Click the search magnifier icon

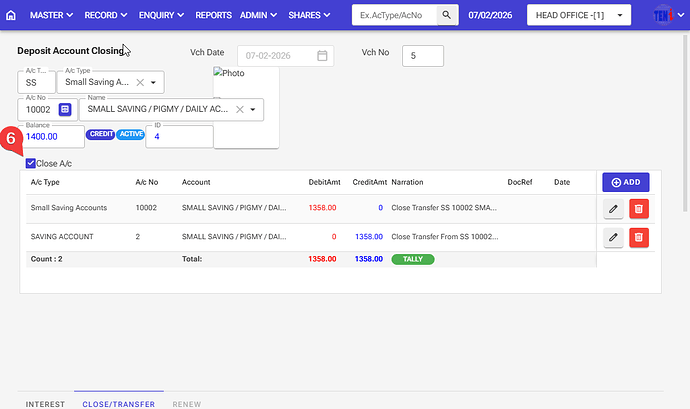click(448, 16)
